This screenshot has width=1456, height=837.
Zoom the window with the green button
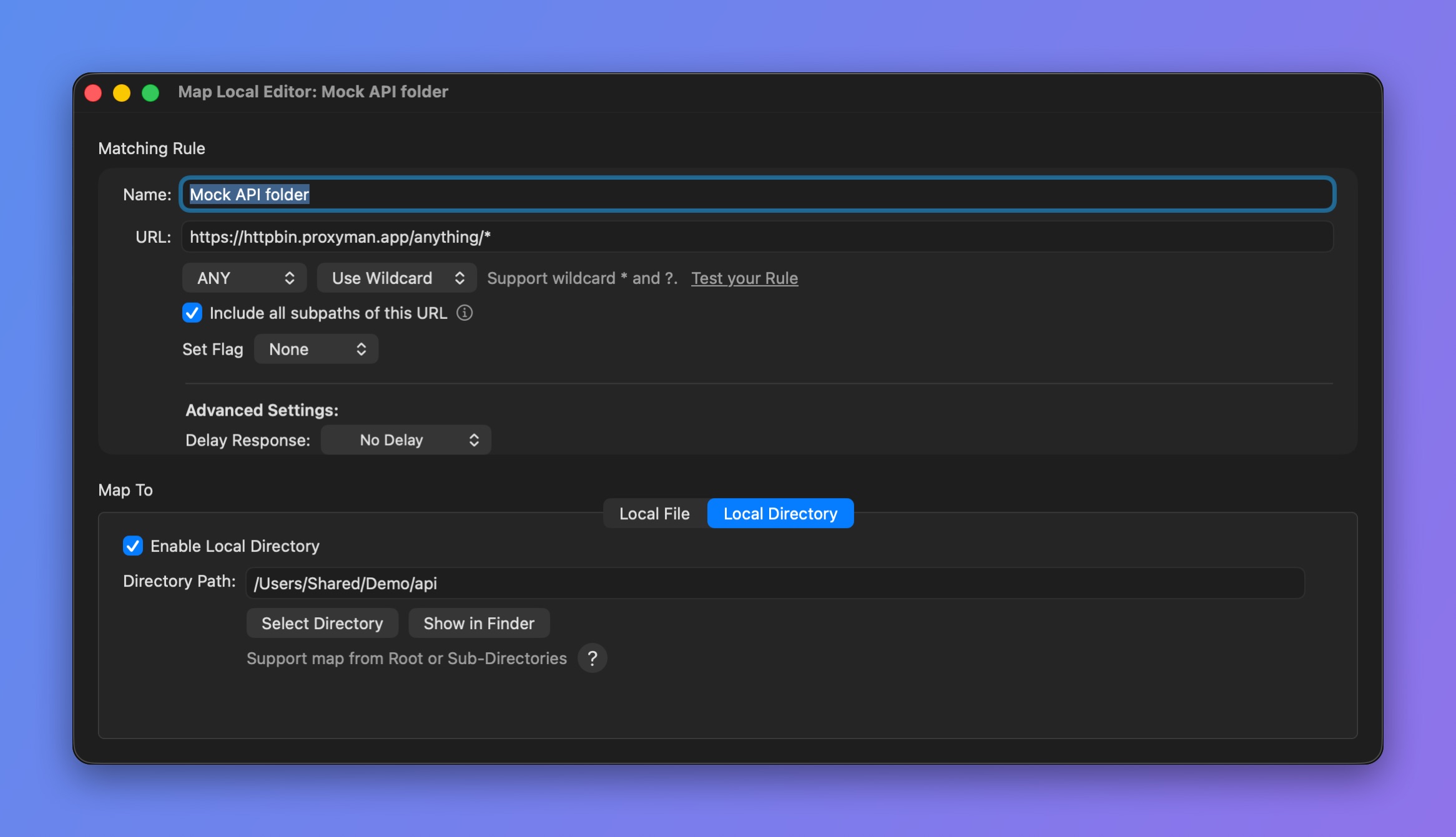150,92
